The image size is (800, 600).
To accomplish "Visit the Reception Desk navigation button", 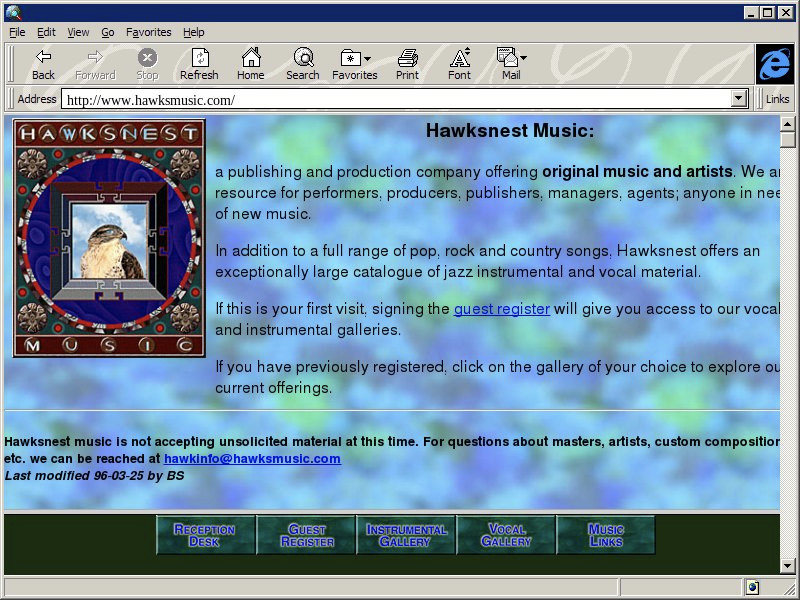I will [205, 535].
